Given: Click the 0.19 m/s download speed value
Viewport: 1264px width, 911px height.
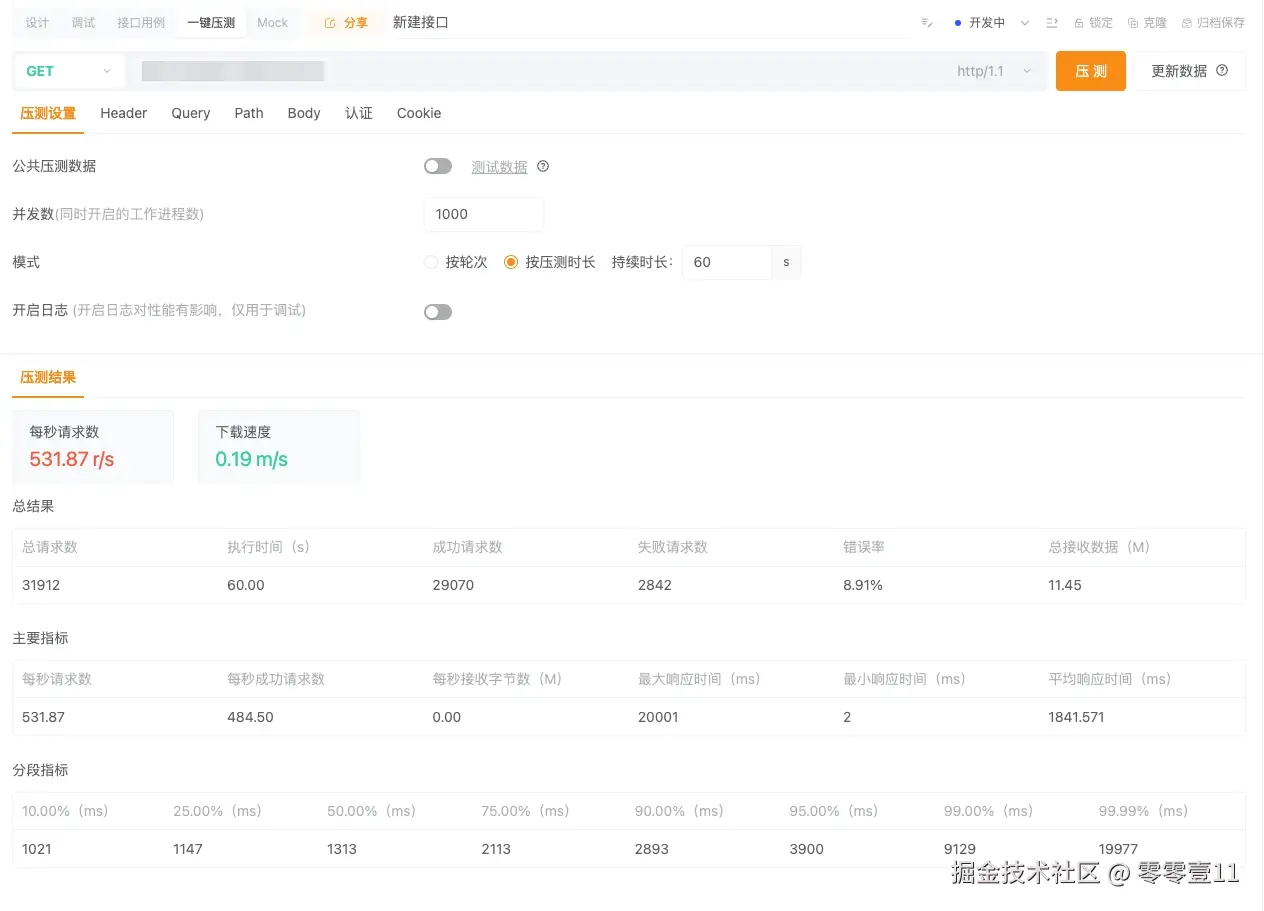Looking at the screenshot, I should point(252,459).
